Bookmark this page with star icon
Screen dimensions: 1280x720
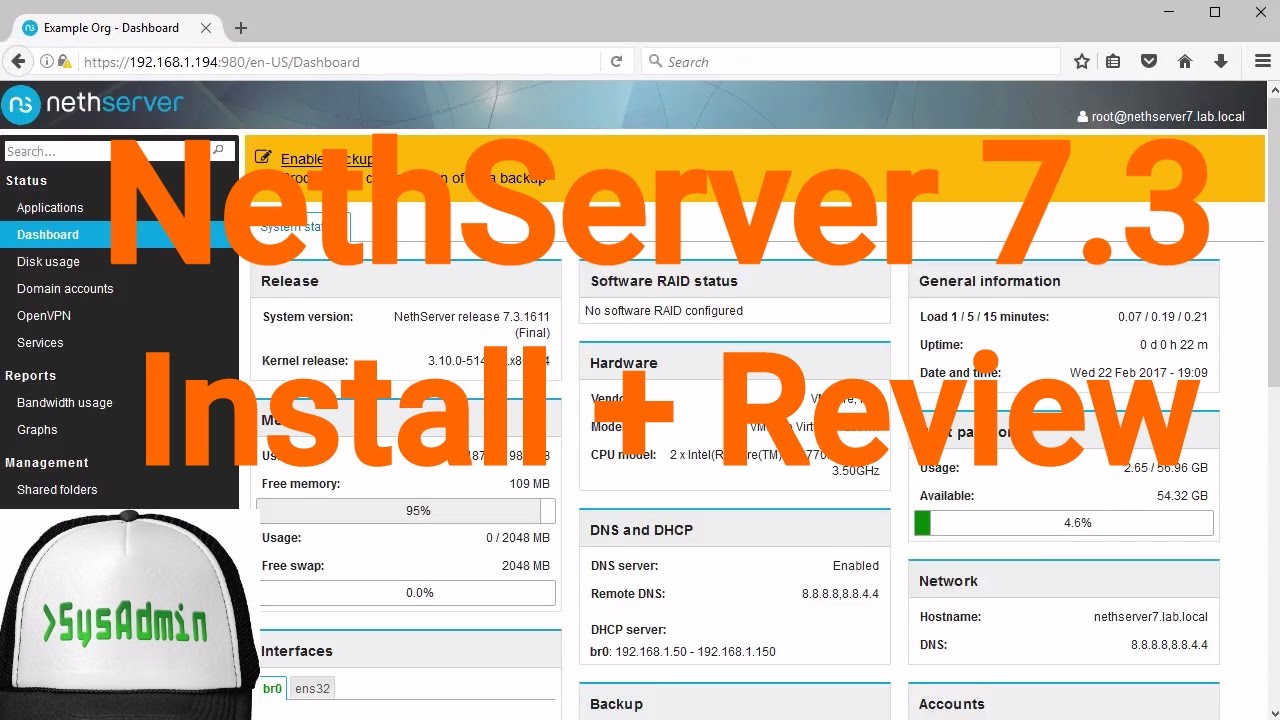[1082, 61]
